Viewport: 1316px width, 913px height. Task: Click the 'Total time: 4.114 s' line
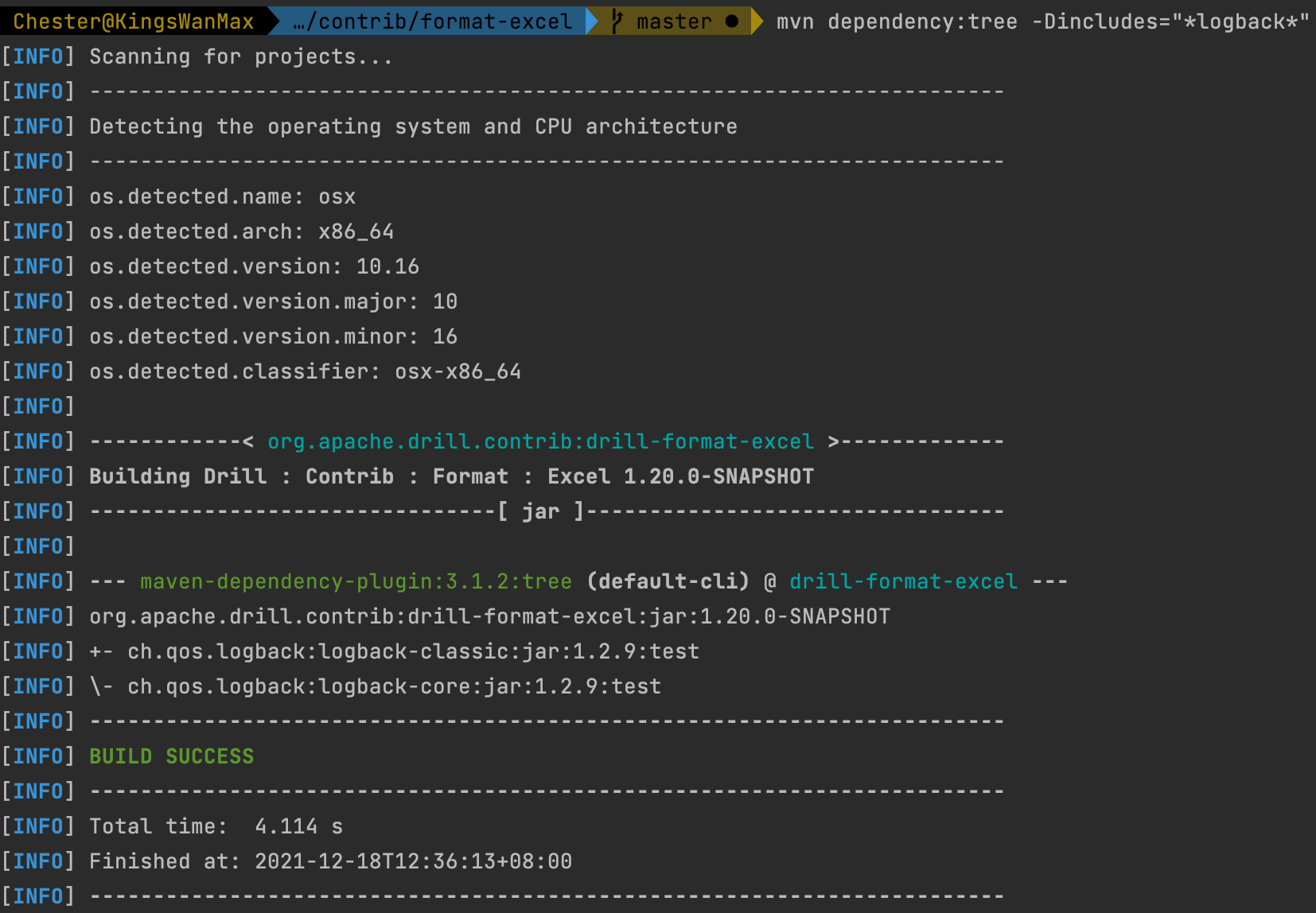click(x=216, y=826)
